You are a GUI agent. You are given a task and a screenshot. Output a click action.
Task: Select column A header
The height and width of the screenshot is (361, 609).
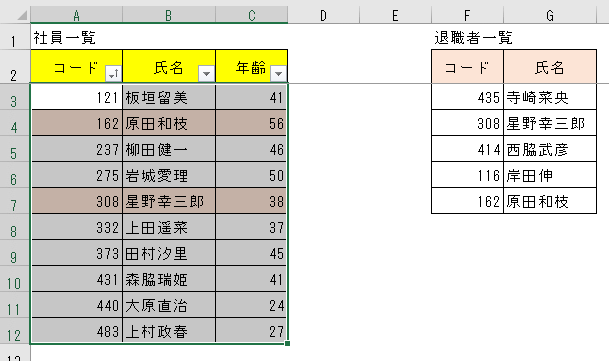pos(77,16)
